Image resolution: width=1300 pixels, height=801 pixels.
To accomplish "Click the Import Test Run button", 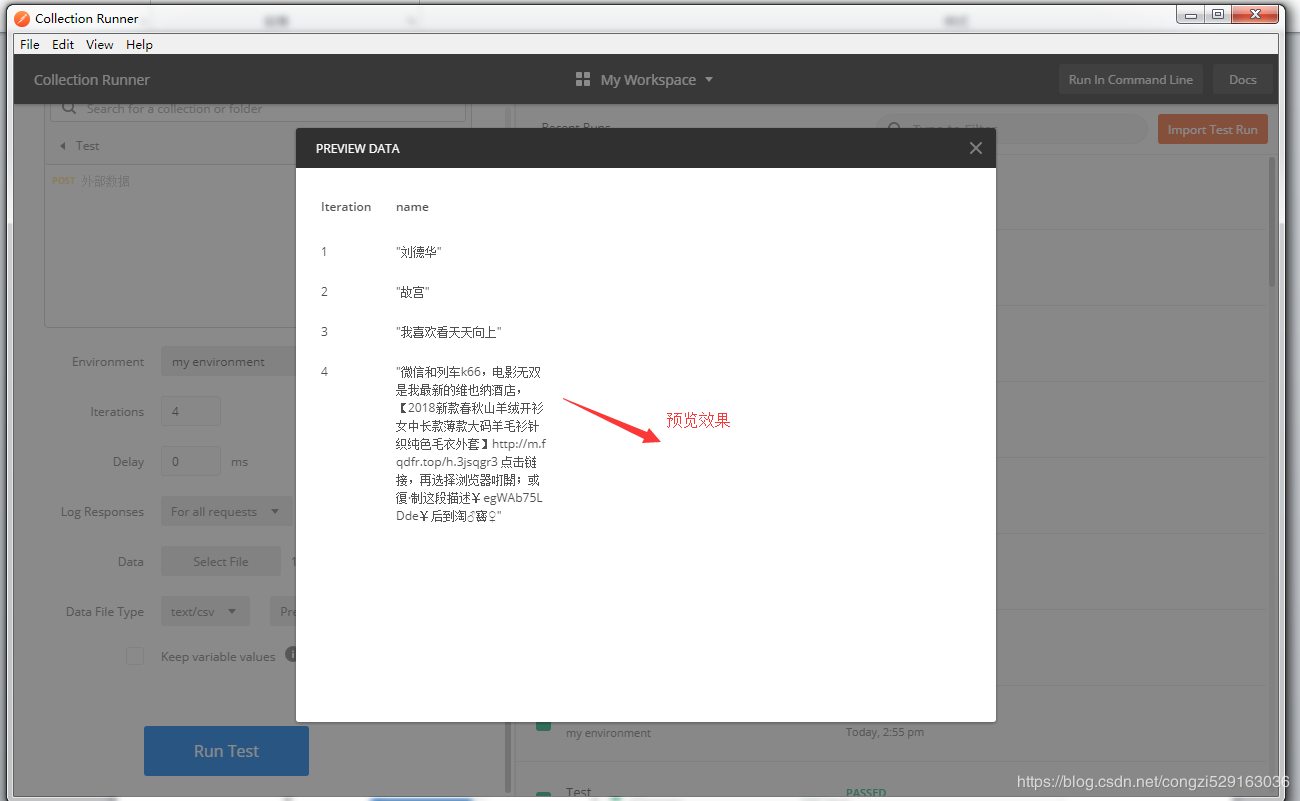I will (1212, 130).
